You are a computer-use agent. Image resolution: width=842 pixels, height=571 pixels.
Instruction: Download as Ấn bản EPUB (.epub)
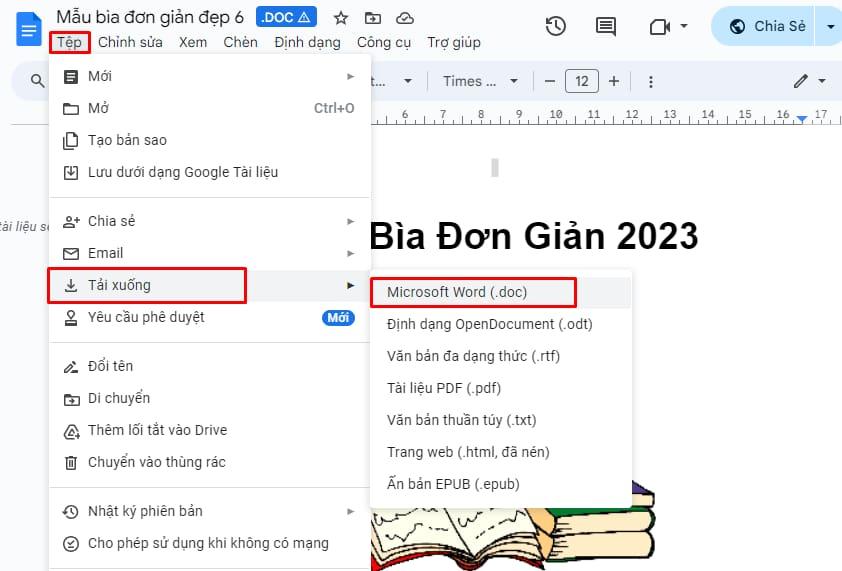coord(500,484)
